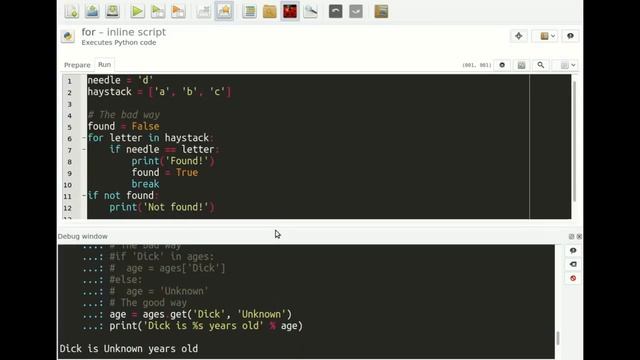Toggle the Show overview area toolbar button

224,11
